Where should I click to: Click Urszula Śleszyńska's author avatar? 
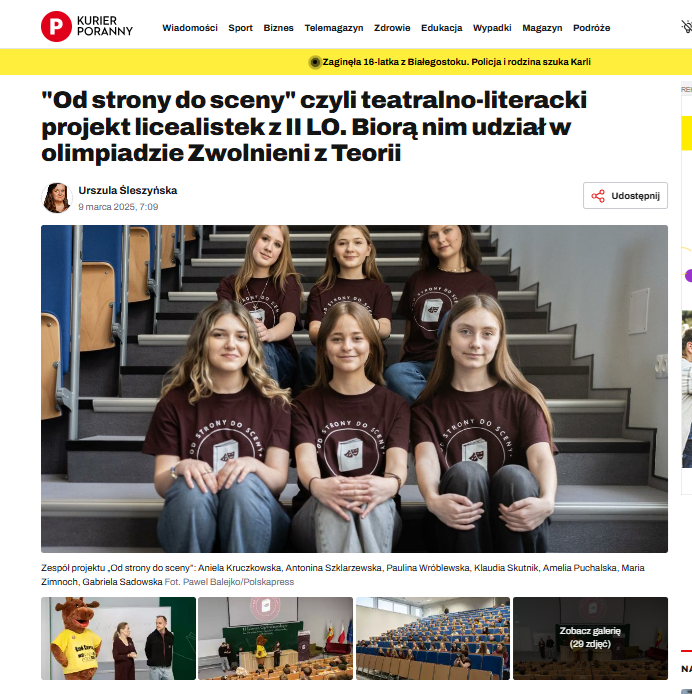click(57, 197)
